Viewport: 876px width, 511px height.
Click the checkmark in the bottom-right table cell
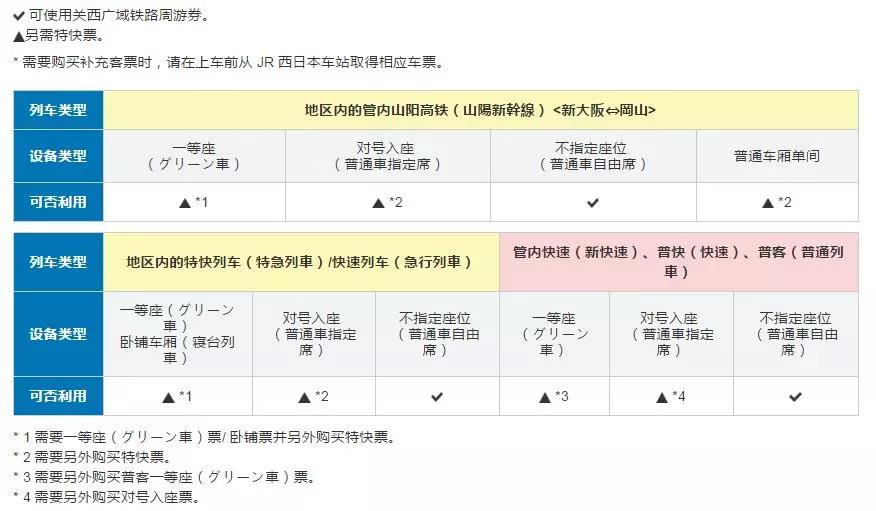point(796,397)
